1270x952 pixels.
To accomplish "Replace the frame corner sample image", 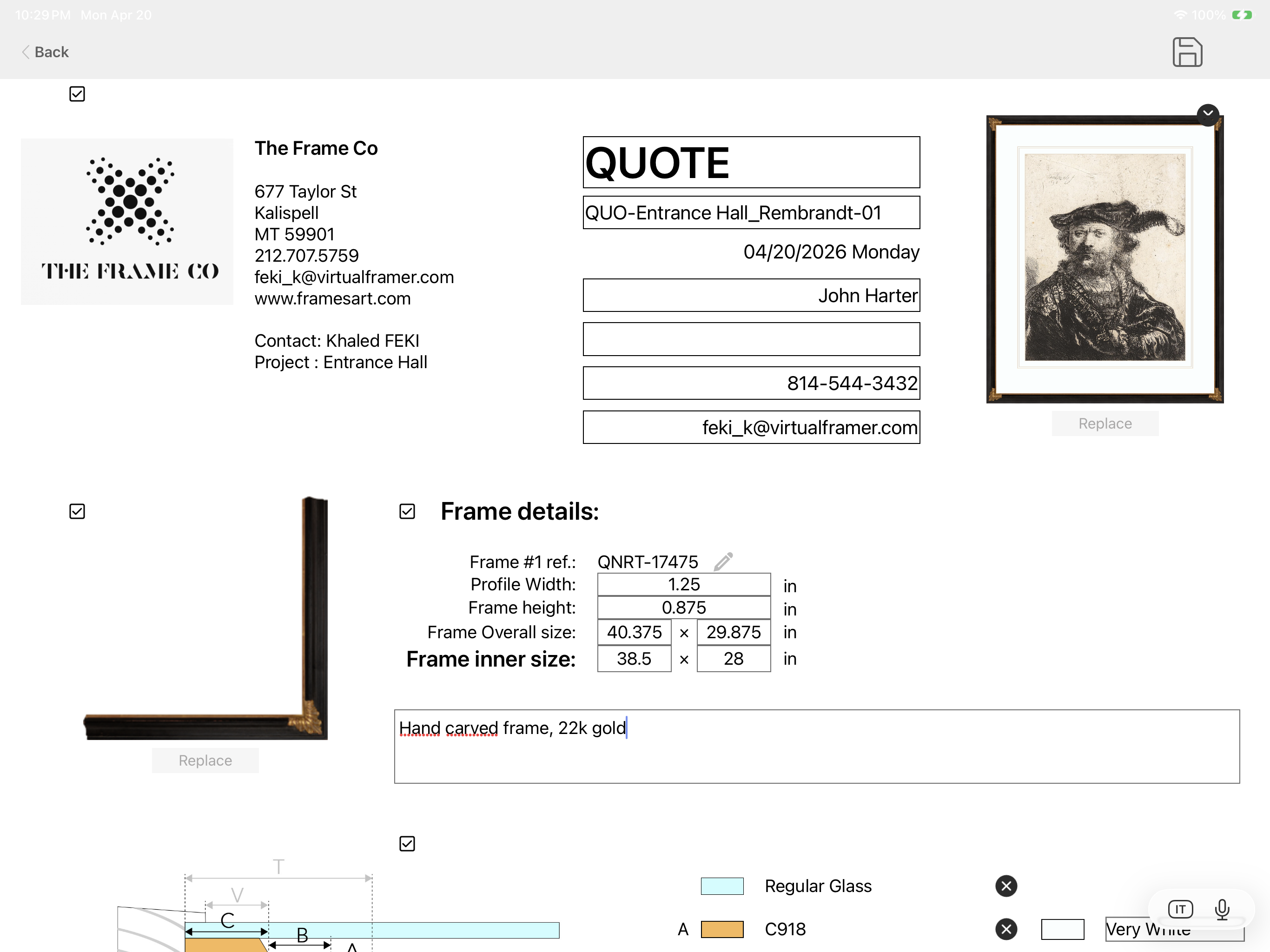I will (x=205, y=760).
